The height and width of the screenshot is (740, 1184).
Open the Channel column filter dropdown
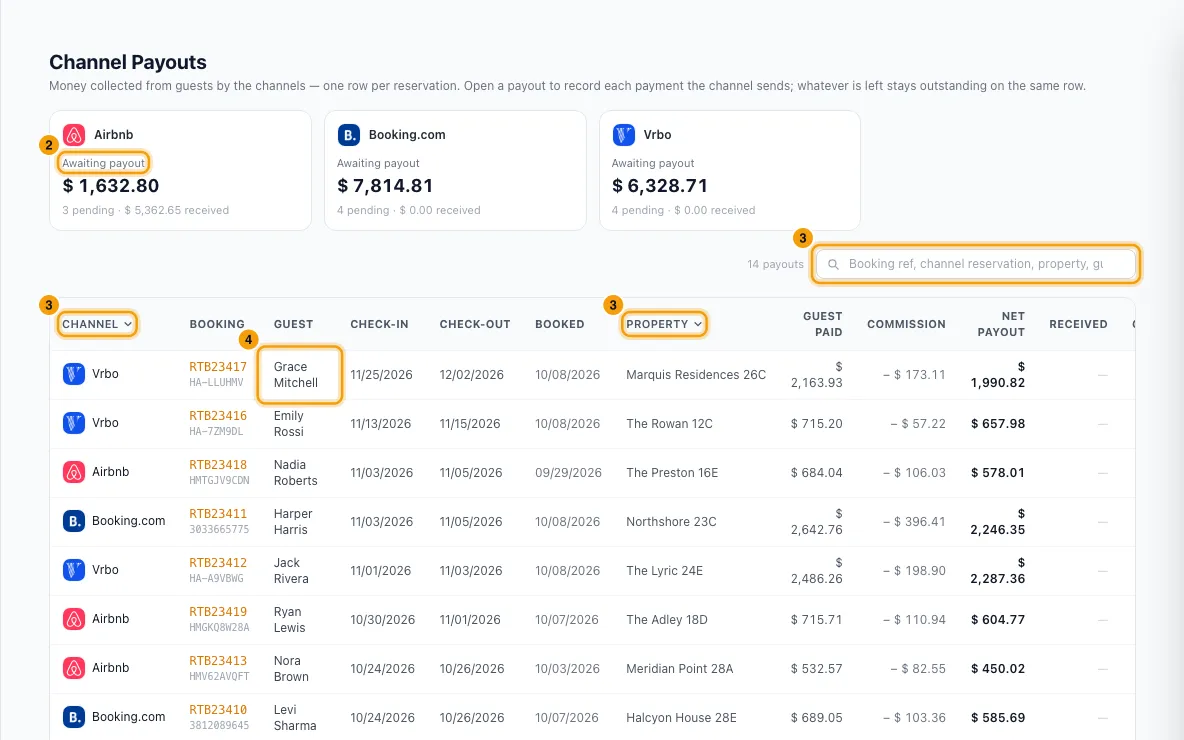97,324
